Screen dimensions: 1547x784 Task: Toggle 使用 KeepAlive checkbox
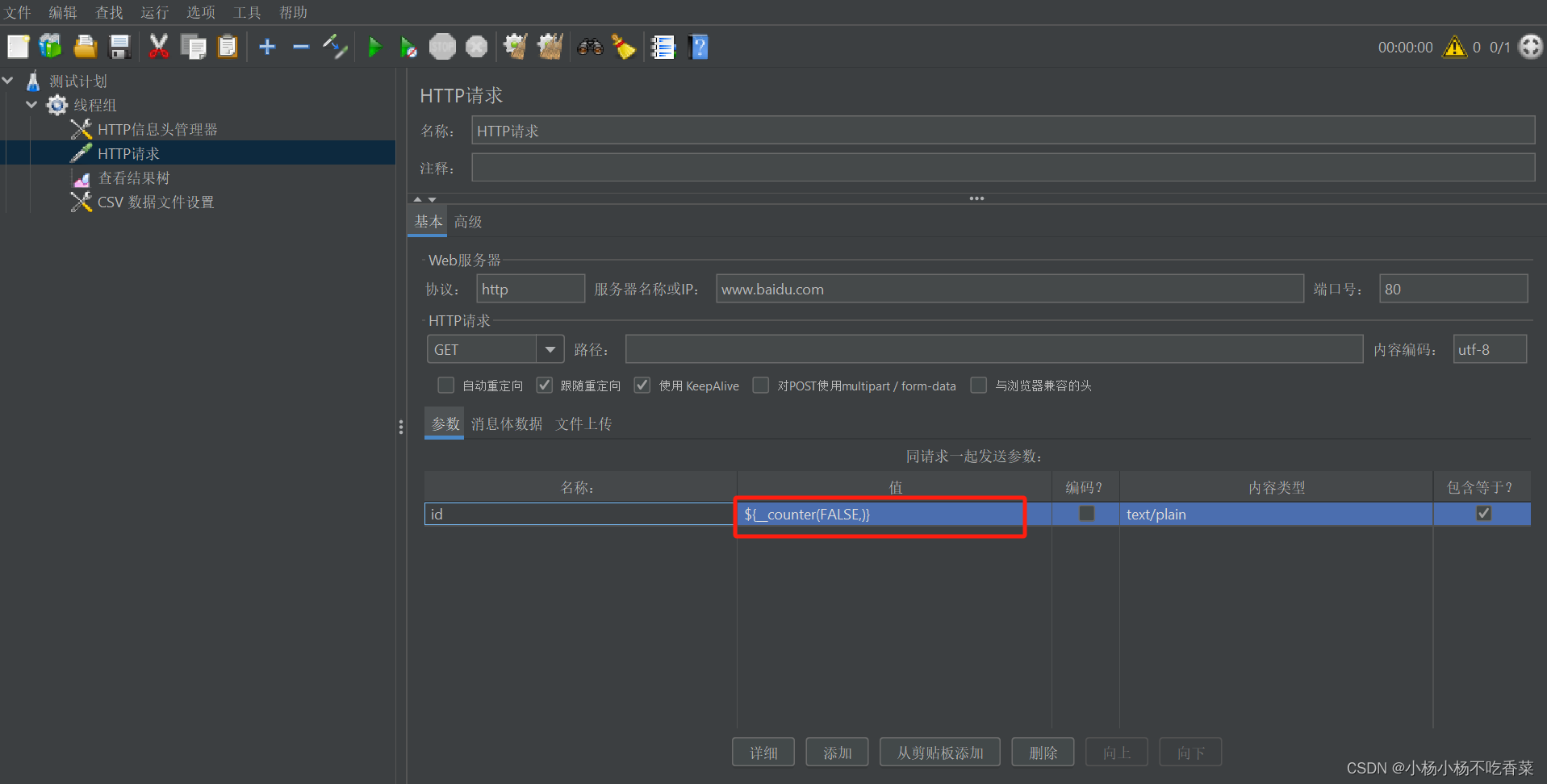[642, 386]
